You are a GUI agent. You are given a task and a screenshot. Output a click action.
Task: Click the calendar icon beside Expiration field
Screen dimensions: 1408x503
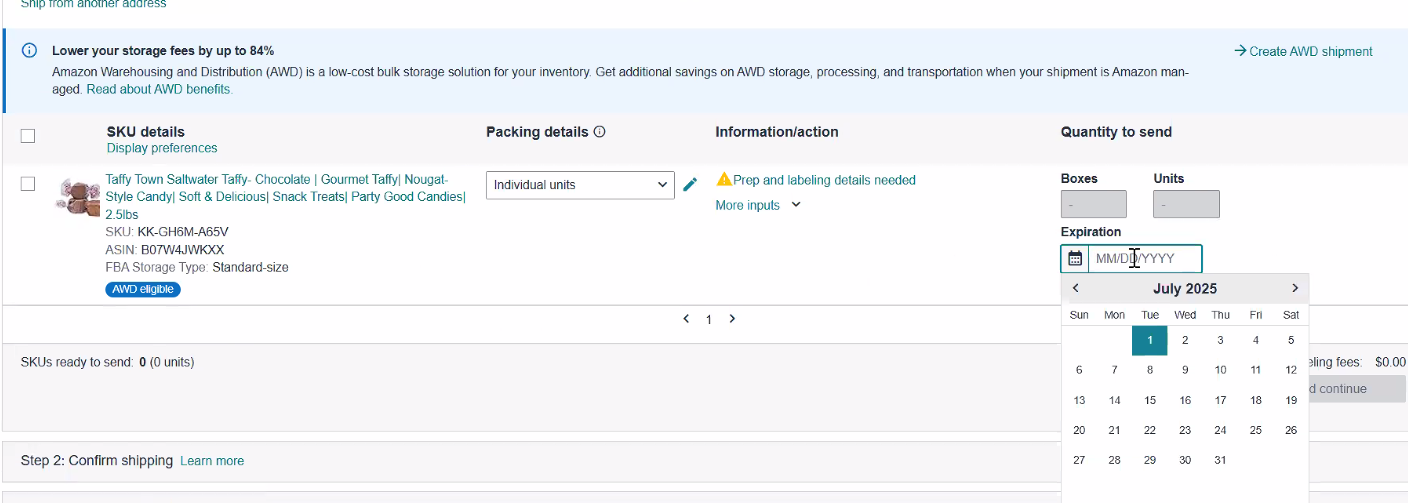click(1075, 259)
